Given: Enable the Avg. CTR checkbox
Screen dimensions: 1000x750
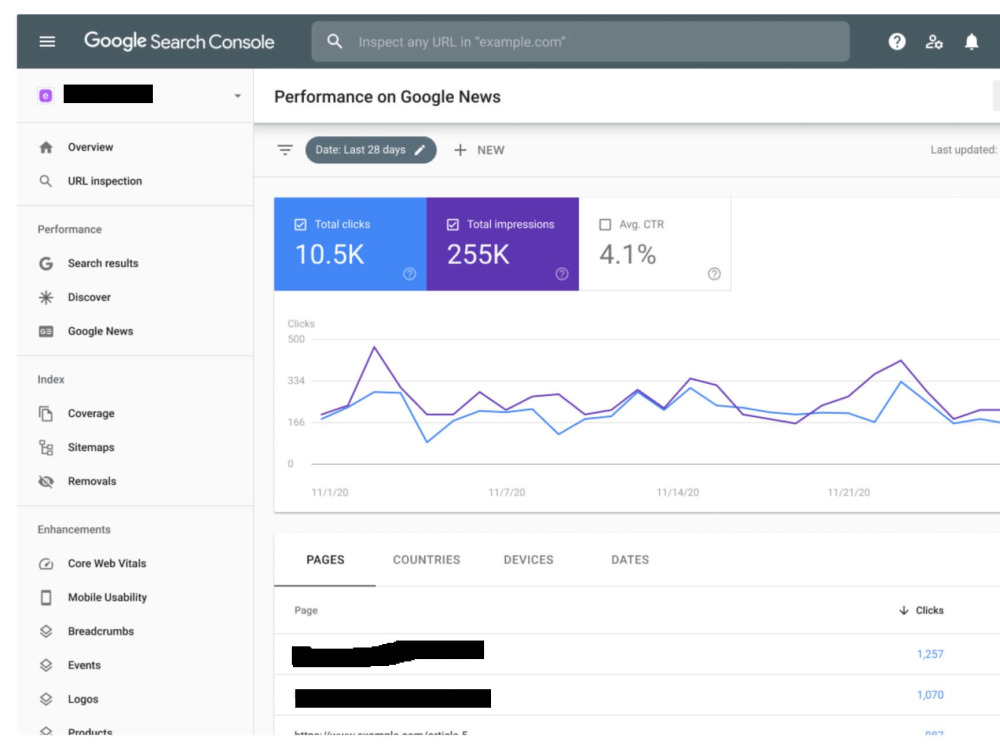Looking at the screenshot, I should [605, 224].
